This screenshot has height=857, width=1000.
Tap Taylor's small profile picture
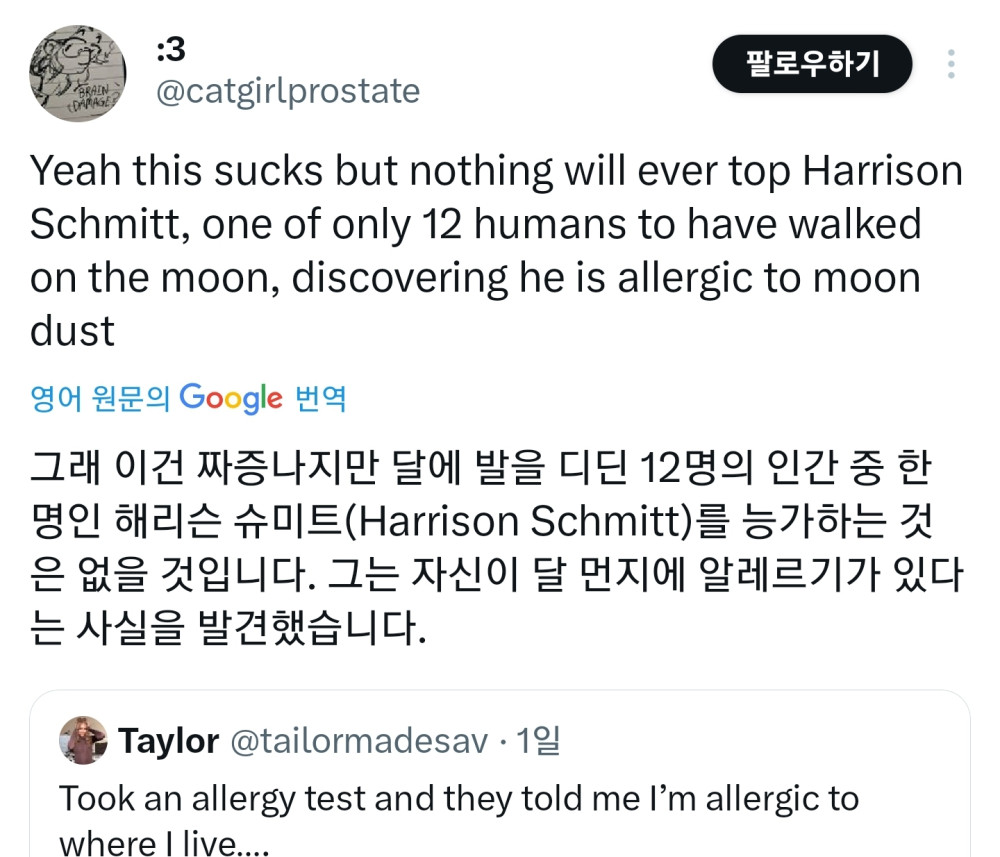tap(83, 741)
